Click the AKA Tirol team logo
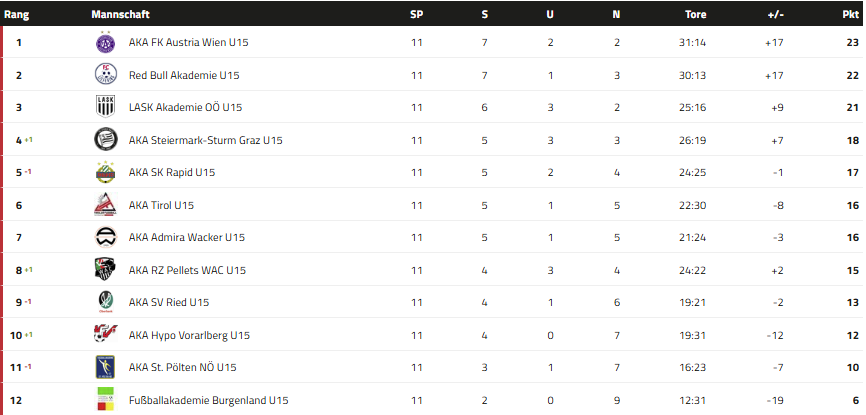 pos(105,205)
